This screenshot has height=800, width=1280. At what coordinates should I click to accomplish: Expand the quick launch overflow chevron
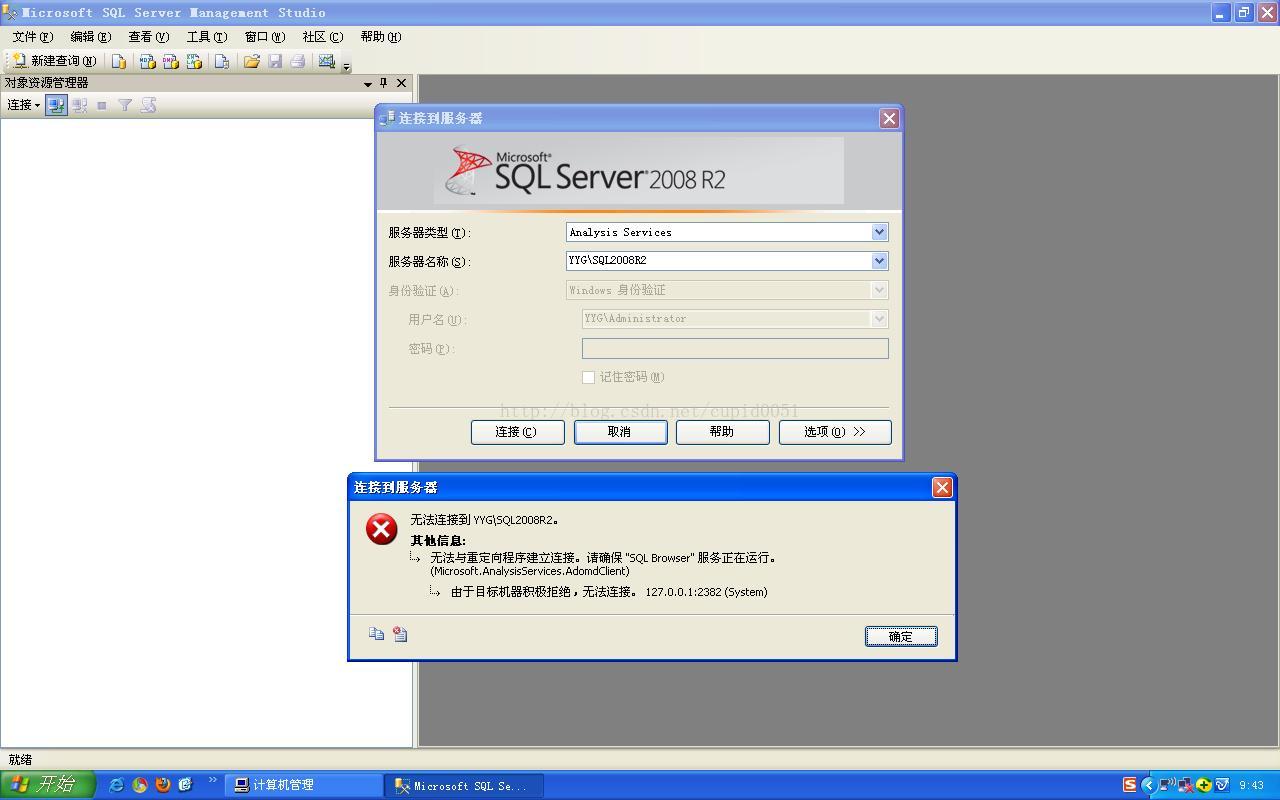[212, 781]
